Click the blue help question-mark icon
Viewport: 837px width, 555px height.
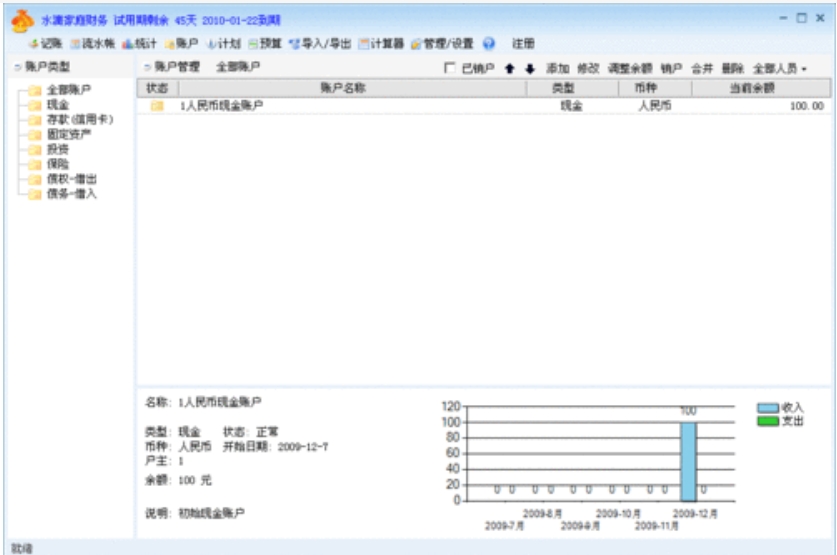point(488,44)
